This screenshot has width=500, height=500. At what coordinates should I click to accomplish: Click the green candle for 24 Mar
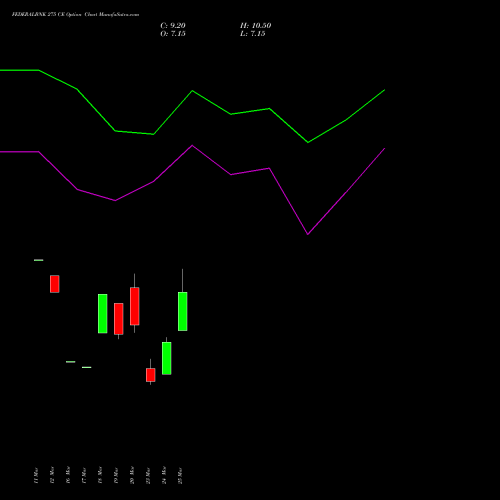pyautogui.click(x=167, y=358)
